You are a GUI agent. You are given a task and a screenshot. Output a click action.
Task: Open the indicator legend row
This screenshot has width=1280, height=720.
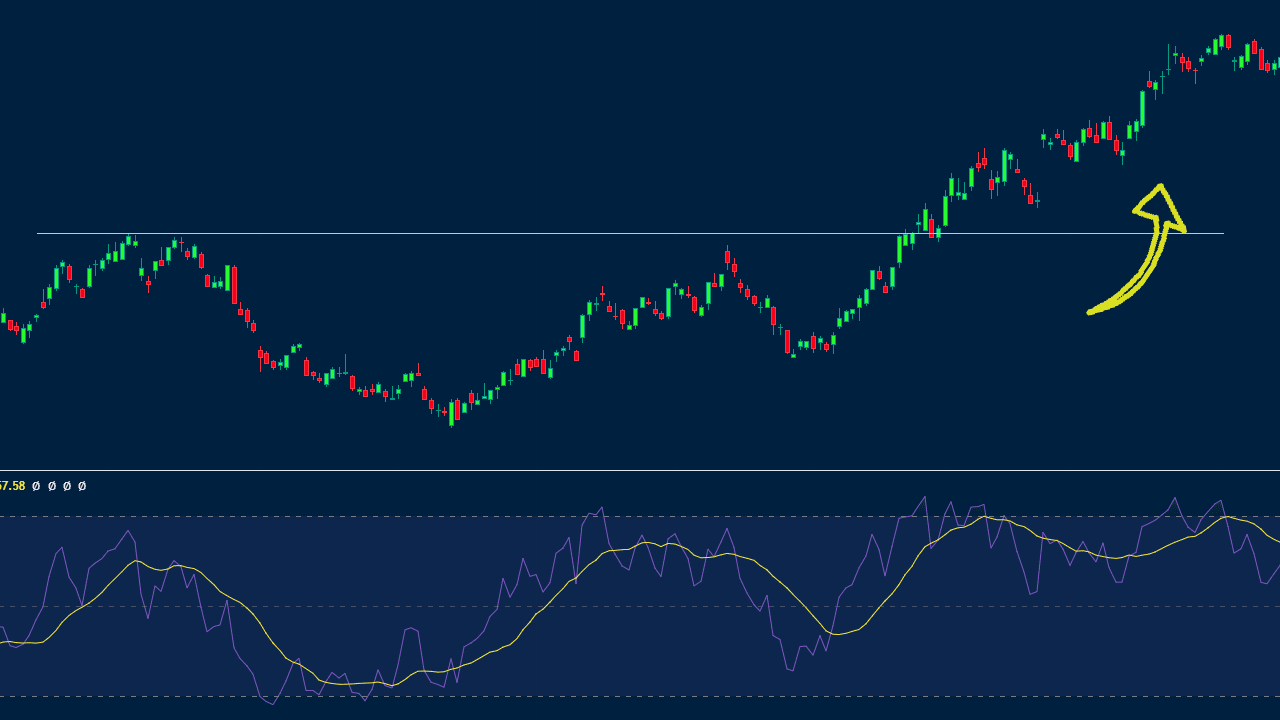click(45, 487)
